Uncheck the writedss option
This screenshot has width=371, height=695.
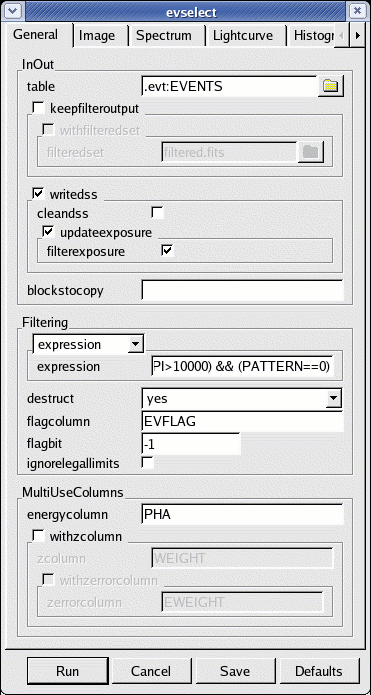(x=39, y=194)
